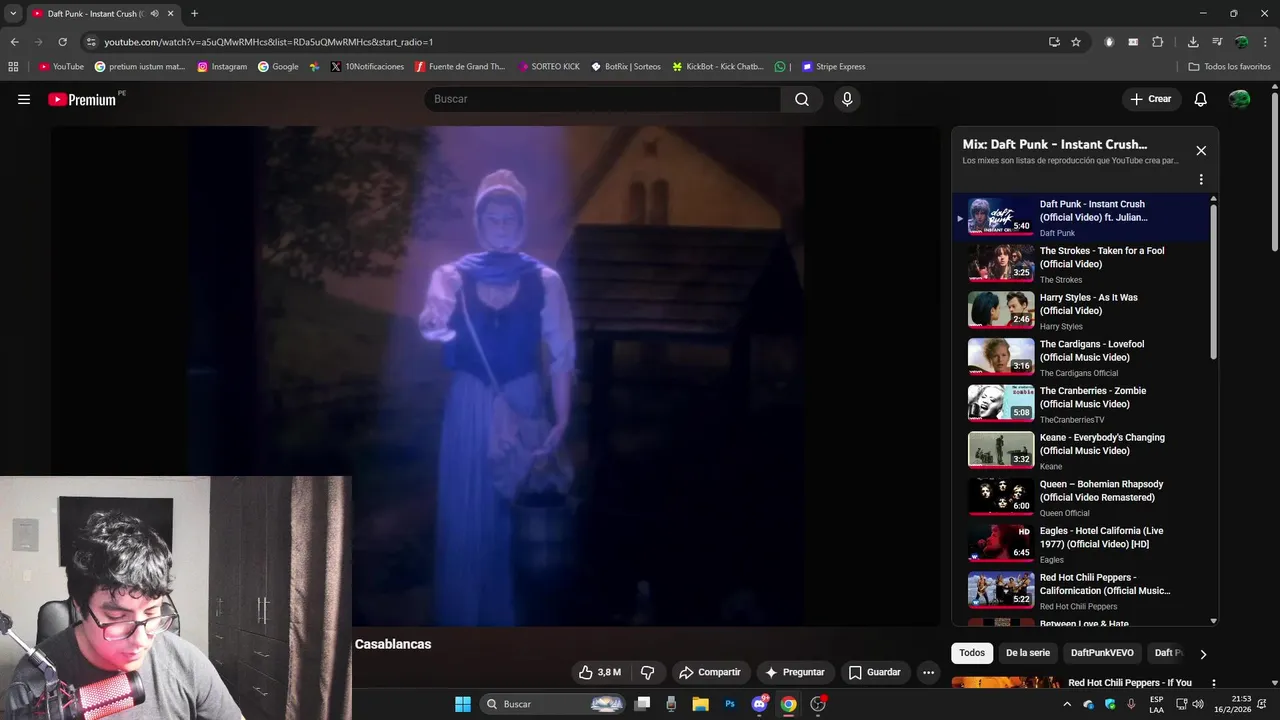Play The Strokes - Taken for a Fool
1280x720 pixels.
pos(1082,264)
